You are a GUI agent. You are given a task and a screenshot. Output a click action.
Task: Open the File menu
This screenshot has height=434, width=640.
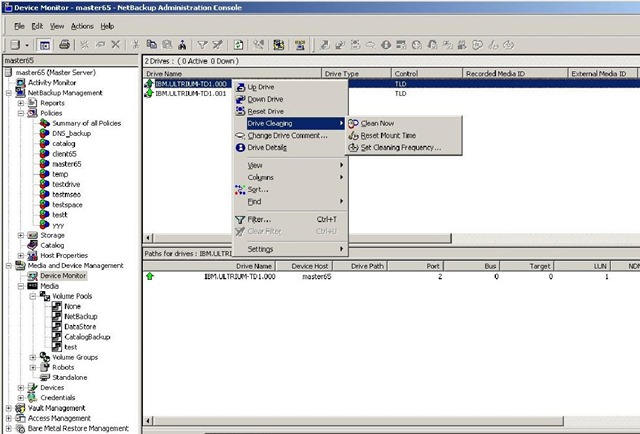(19, 26)
